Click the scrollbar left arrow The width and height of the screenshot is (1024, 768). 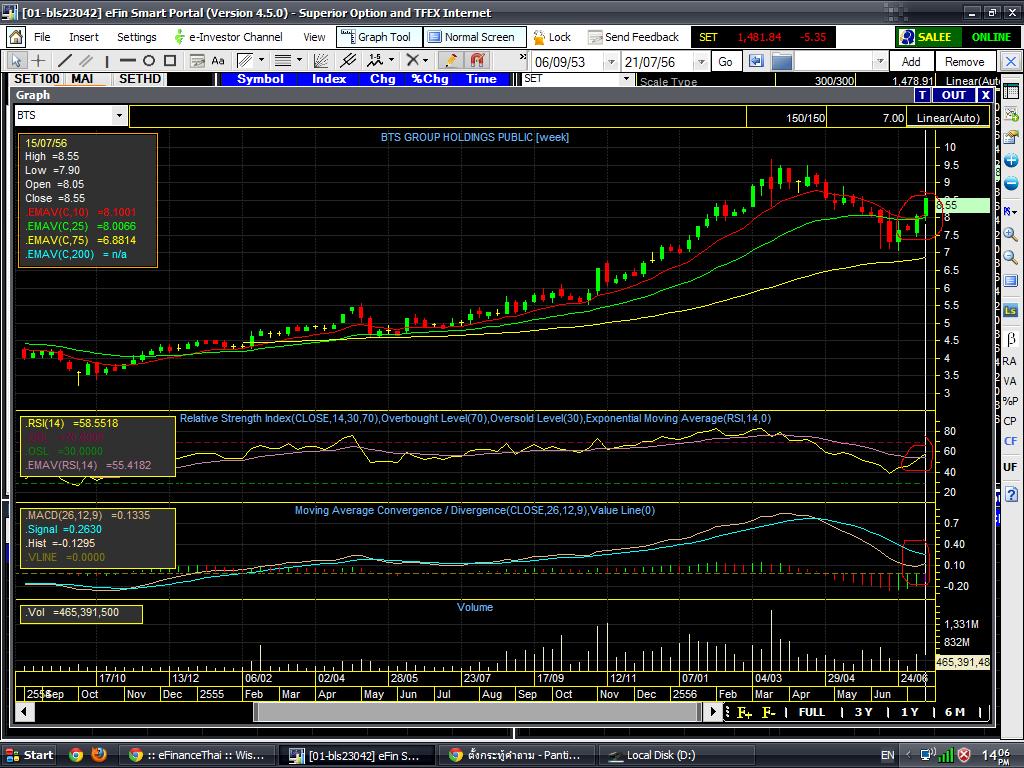click(x=24, y=711)
